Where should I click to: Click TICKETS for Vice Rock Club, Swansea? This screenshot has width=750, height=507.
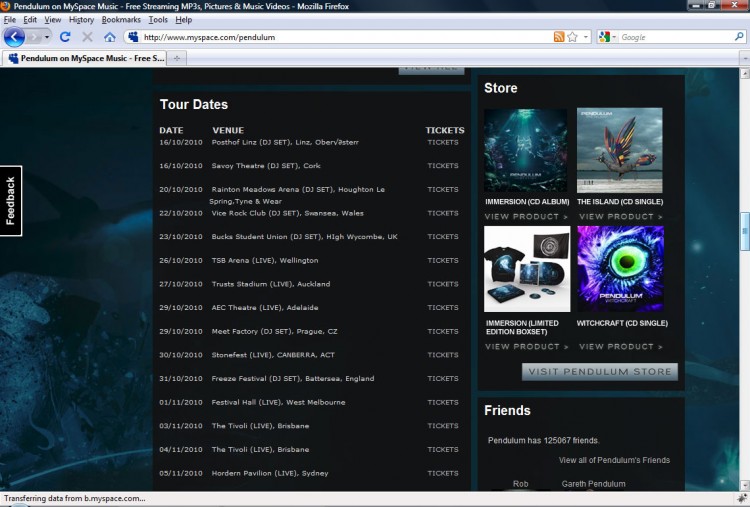443,213
